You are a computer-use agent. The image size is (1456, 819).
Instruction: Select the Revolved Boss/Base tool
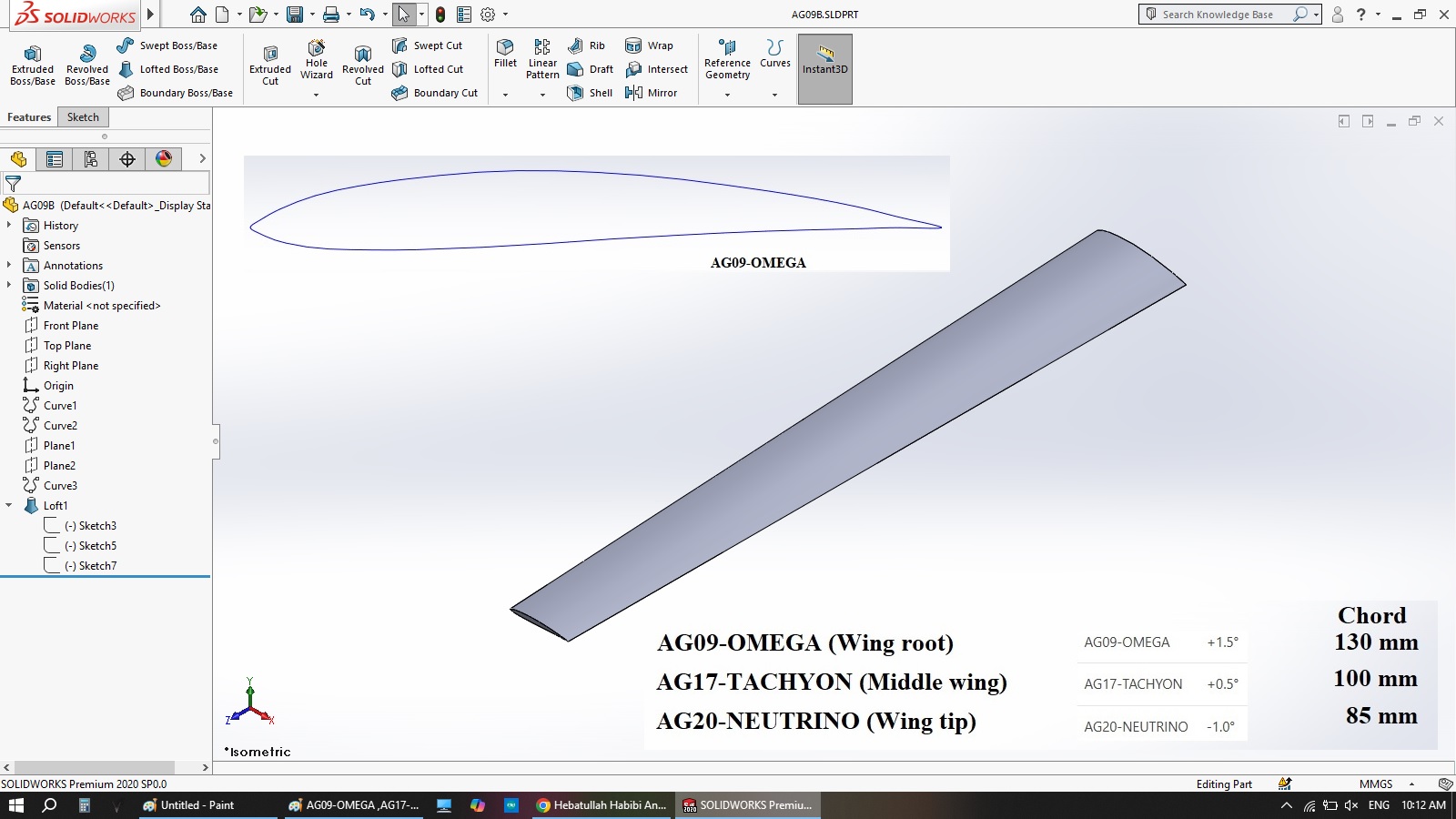tap(87, 65)
